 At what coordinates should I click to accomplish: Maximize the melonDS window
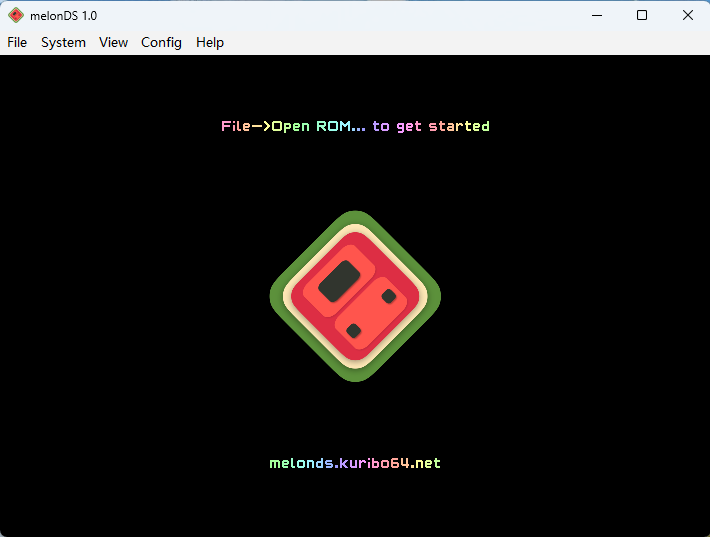pos(642,15)
